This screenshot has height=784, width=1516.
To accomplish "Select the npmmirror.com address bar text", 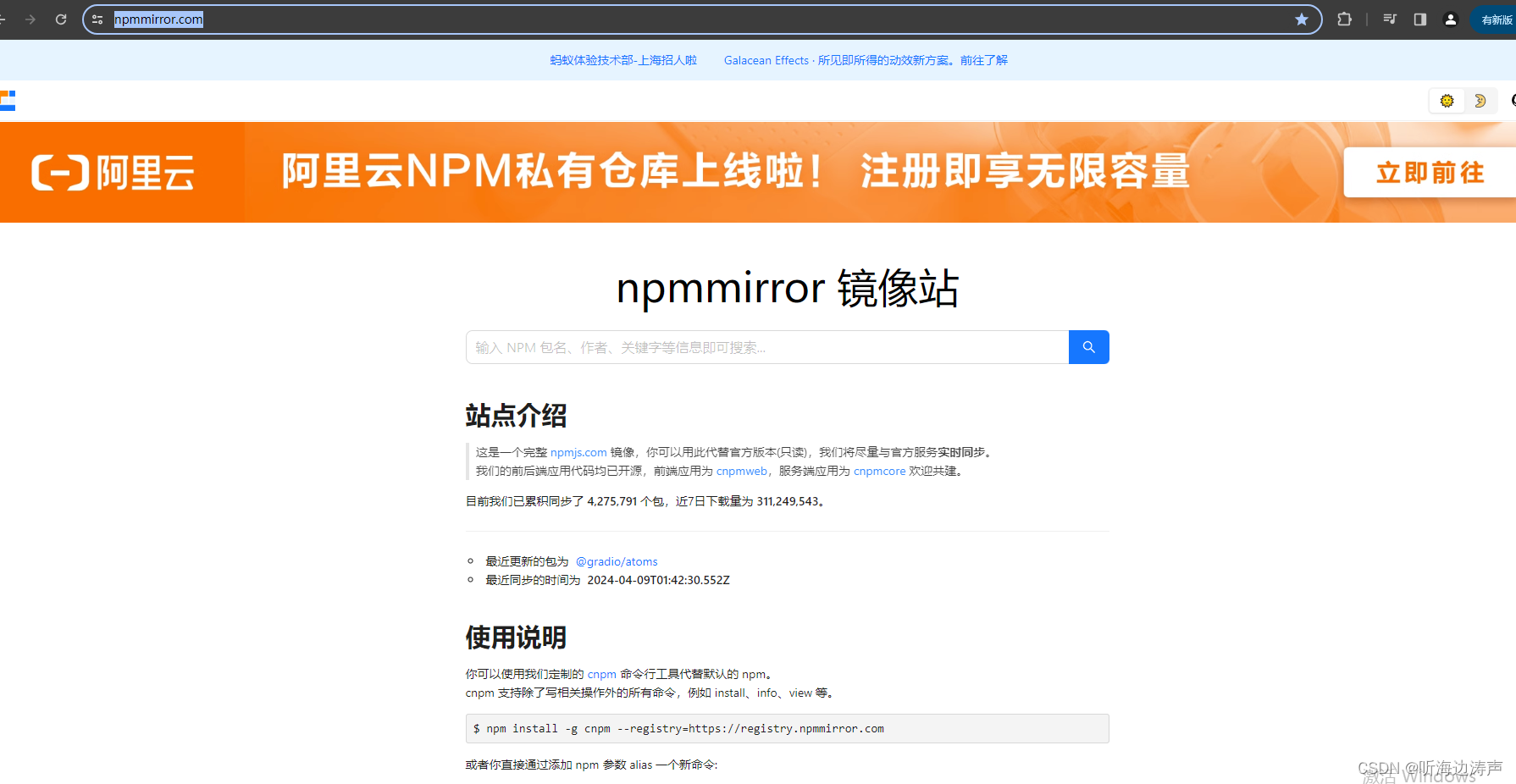I will 158,19.
